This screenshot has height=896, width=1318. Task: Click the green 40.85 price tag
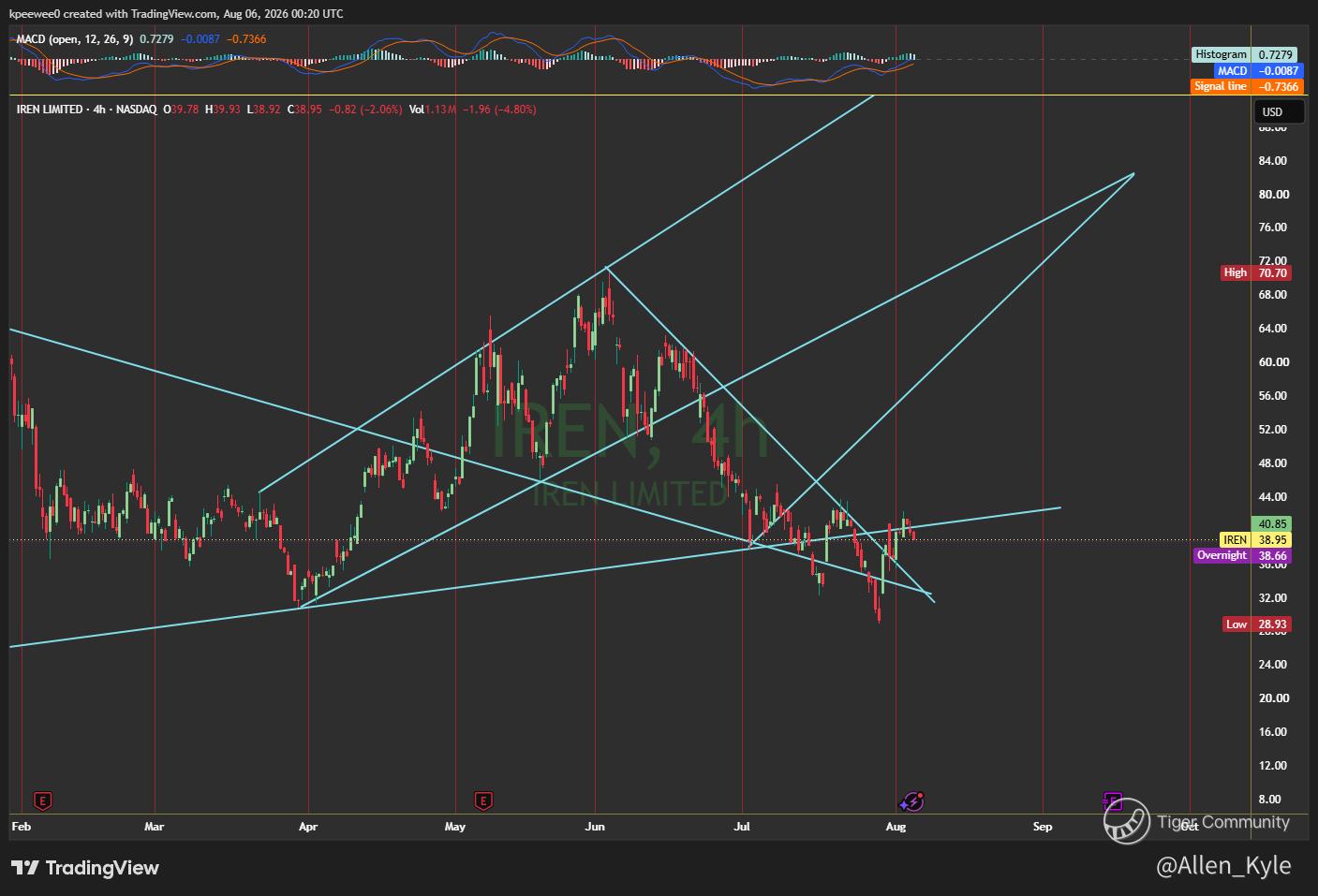click(x=1273, y=524)
